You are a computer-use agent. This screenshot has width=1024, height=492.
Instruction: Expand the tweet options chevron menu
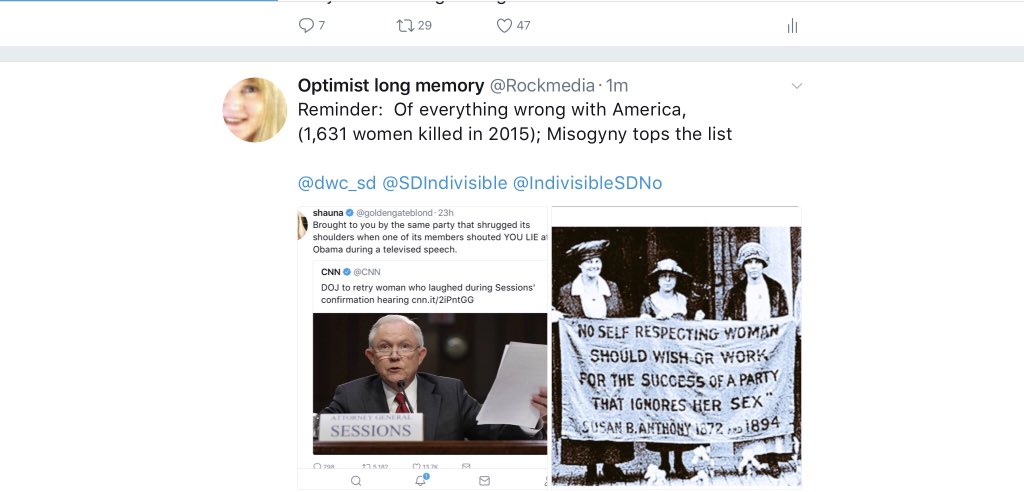[x=796, y=86]
